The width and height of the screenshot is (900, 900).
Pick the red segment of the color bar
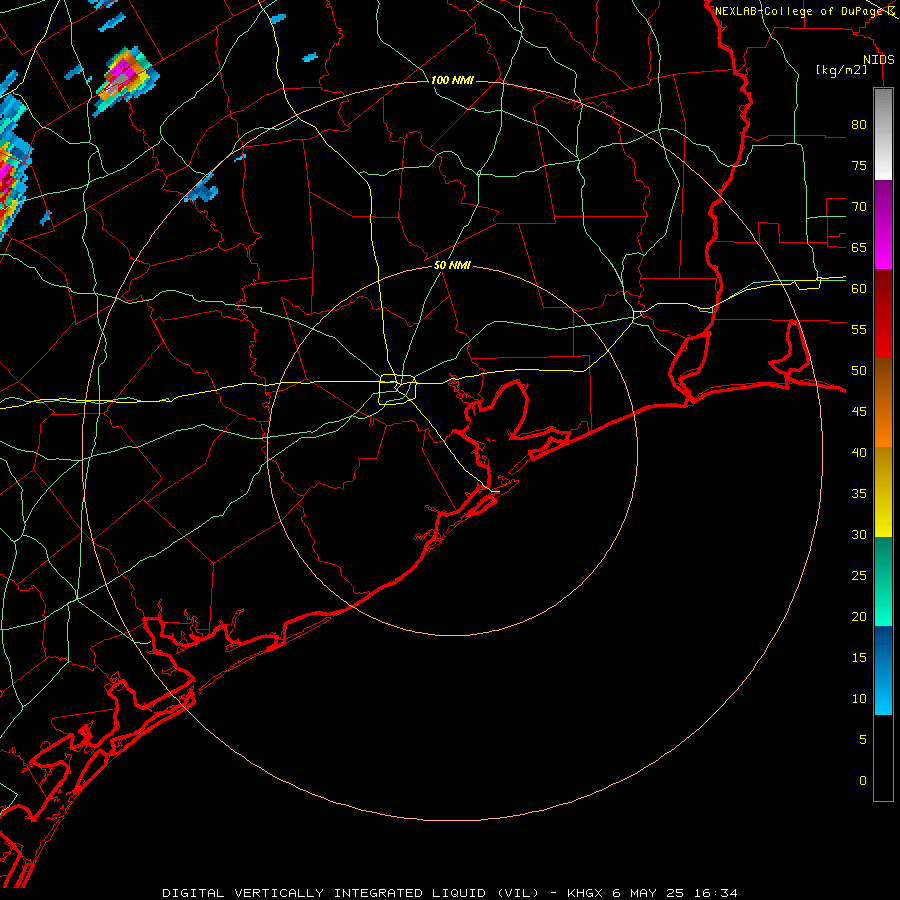(883, 313)
